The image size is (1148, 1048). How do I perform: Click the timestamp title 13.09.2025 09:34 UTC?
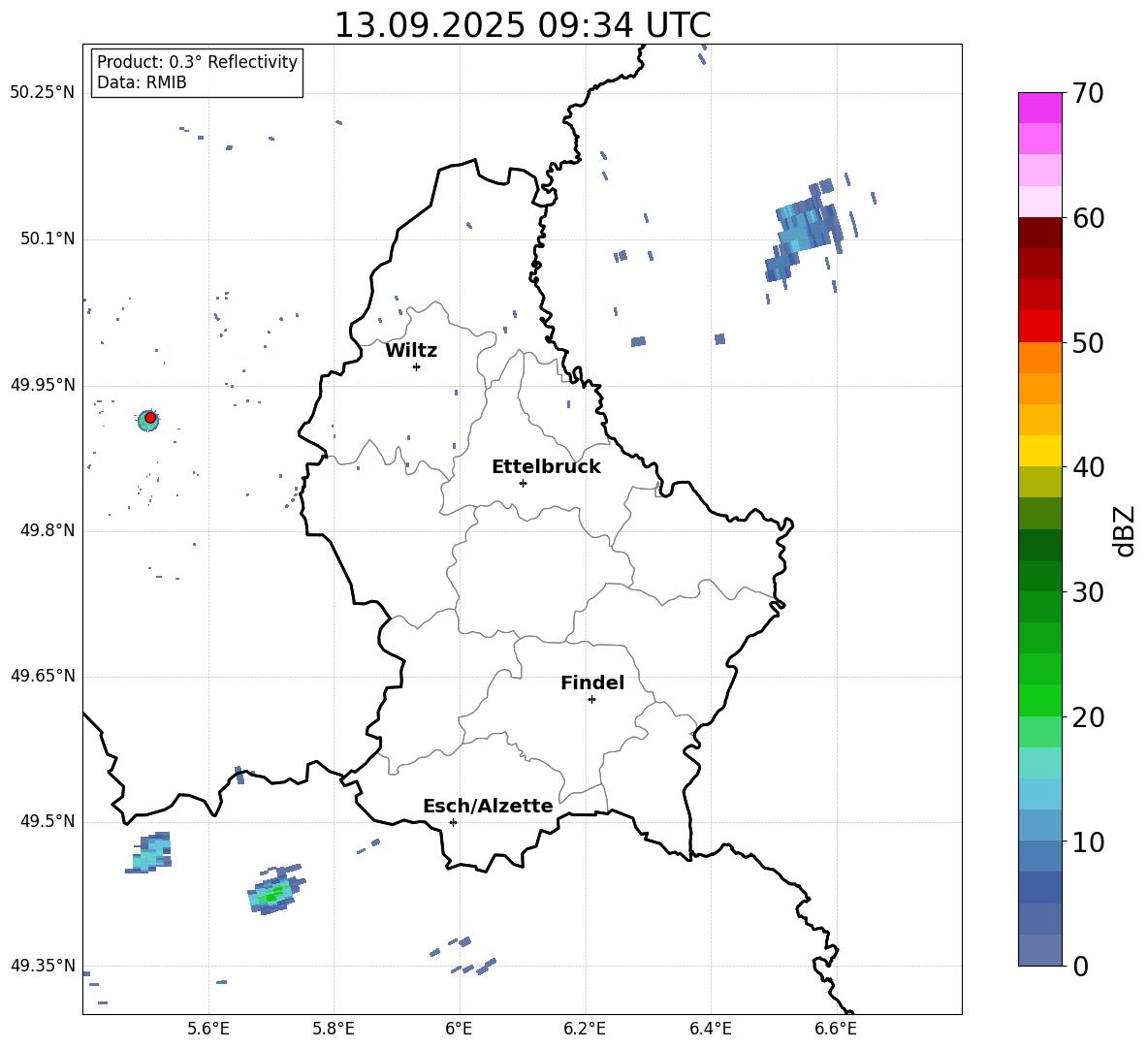coord(522,25)
